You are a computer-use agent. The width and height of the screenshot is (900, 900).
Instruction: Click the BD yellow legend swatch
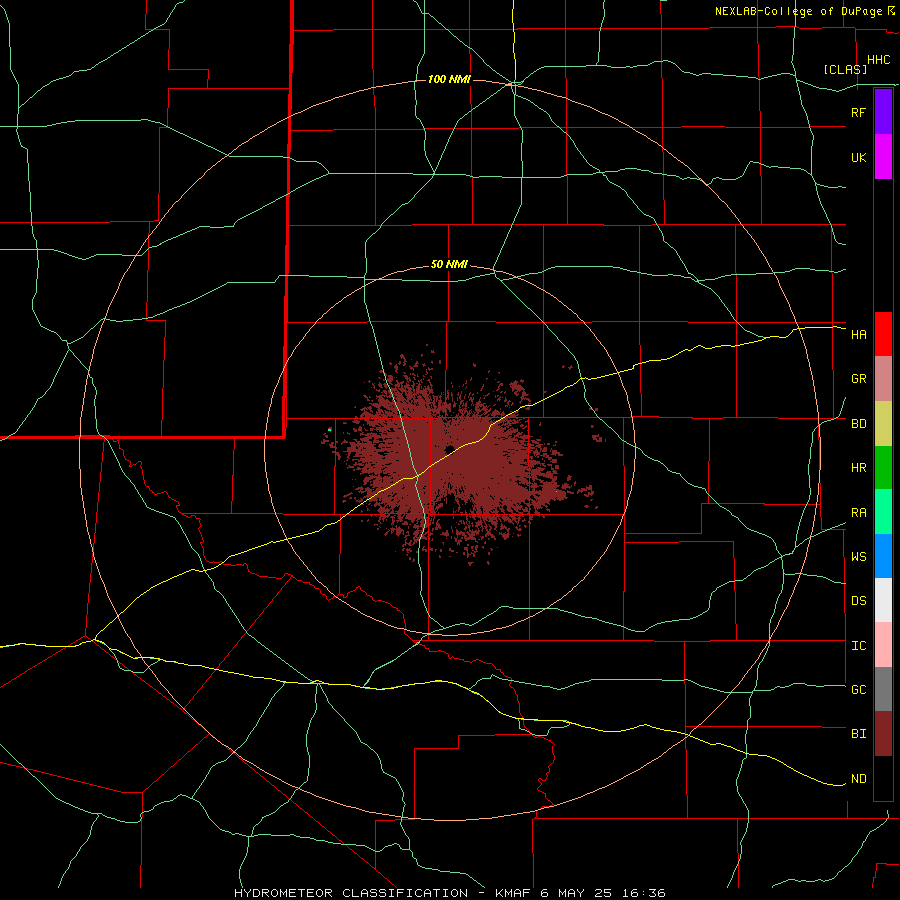pyautogui.click(x=883, y=424)
